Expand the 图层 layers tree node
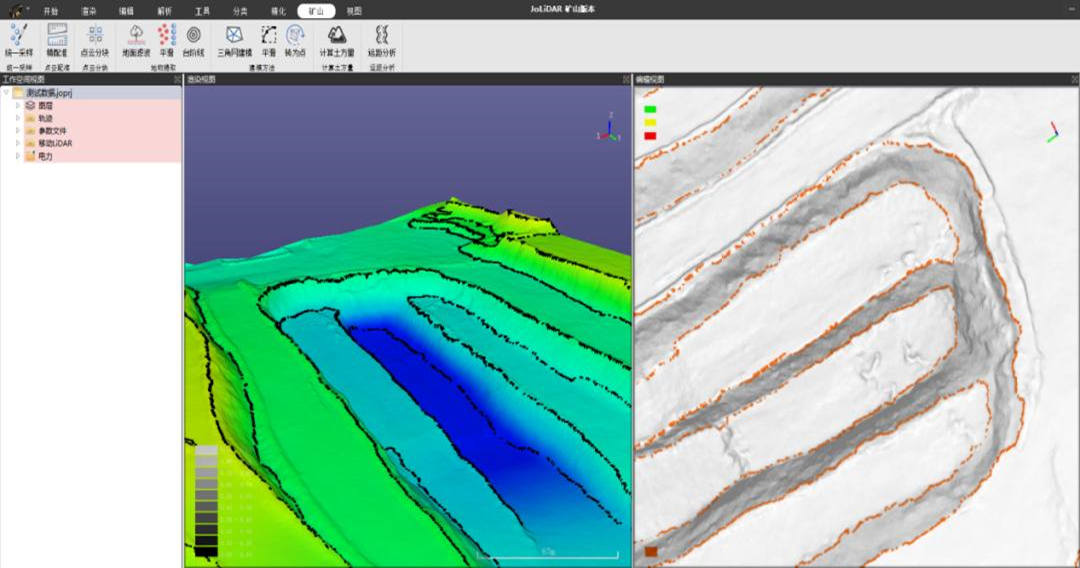Viewport: 1080px width, 568px height. click(x=17, y=105)
